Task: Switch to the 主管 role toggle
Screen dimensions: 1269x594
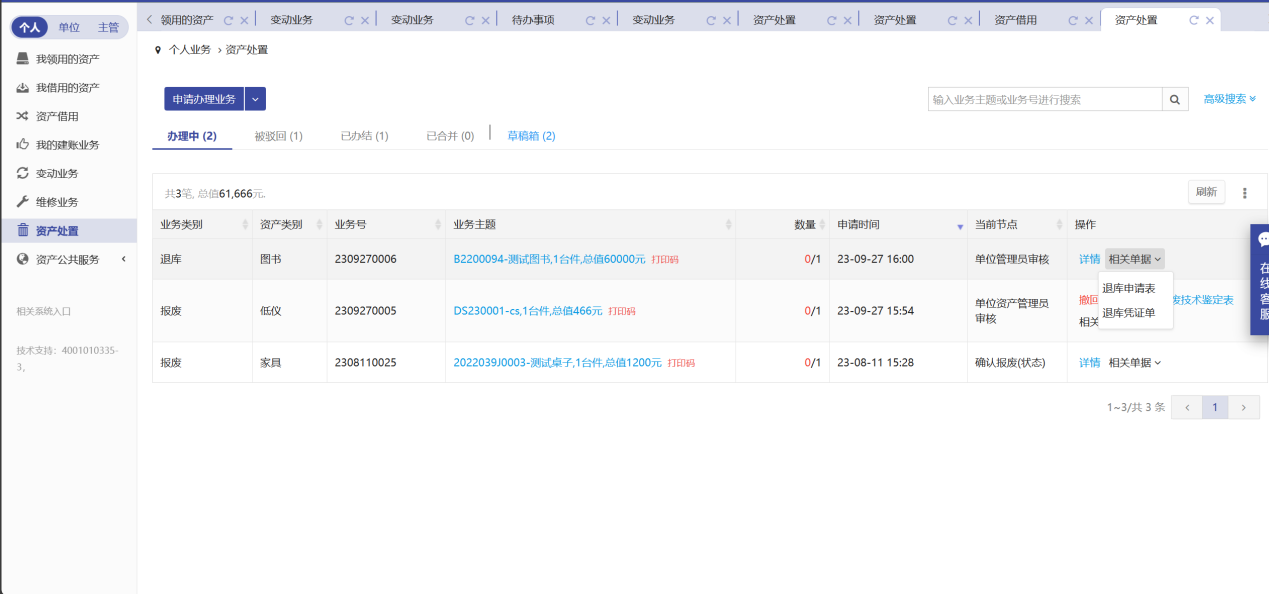Action: point(108,28)
